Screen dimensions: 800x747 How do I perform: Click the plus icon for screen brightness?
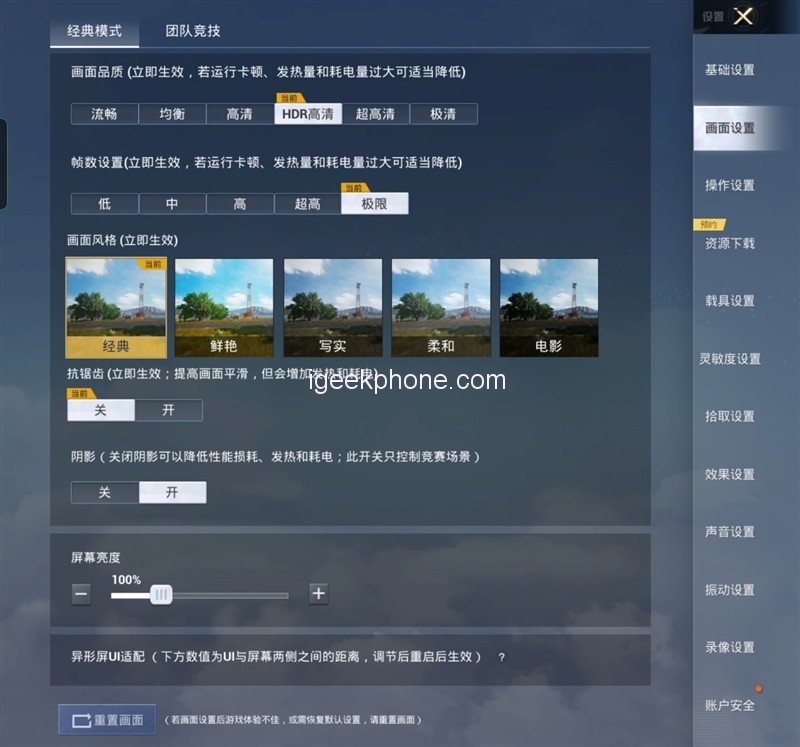318,594
